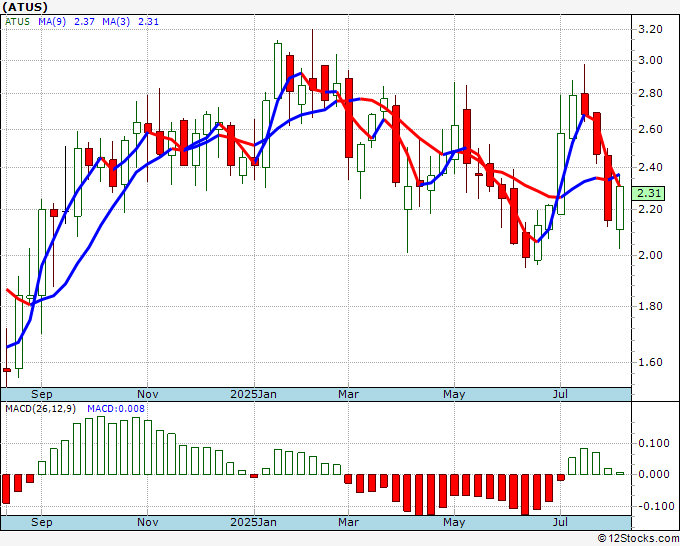Click 2025Jan on the MACD time axis
Image resolution: width=680 pixels, height=546 pixels.
click(x=253, y=522)
